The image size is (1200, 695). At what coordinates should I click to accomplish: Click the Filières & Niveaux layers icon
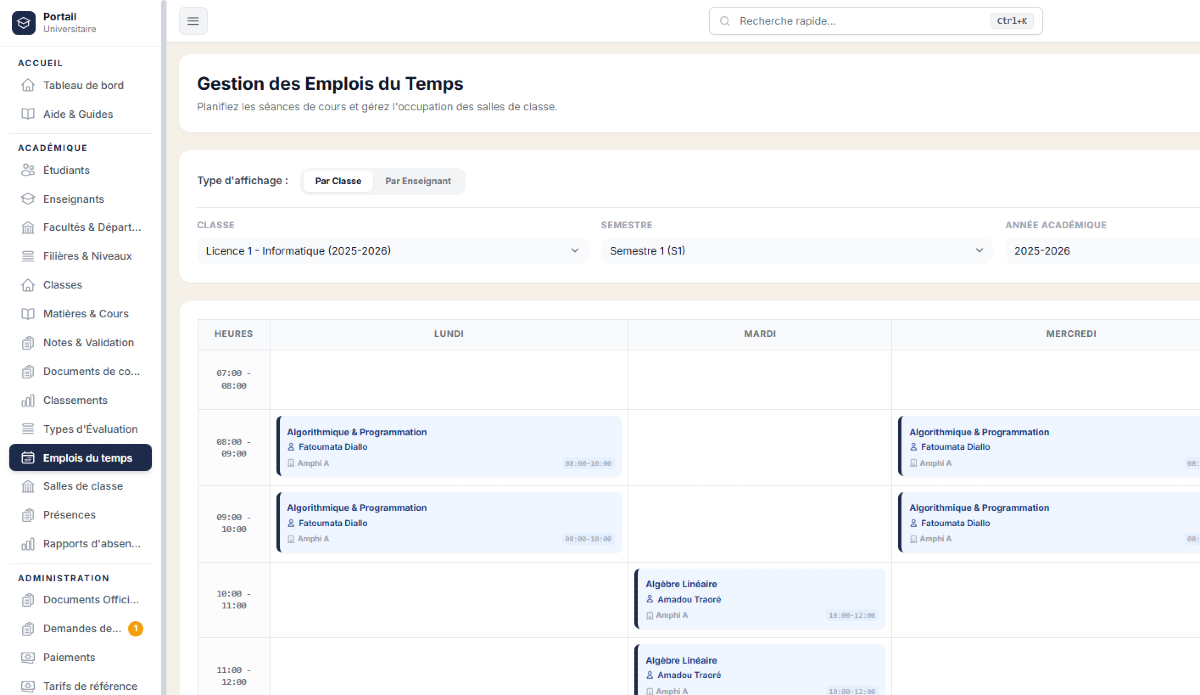tap(28, 256)
